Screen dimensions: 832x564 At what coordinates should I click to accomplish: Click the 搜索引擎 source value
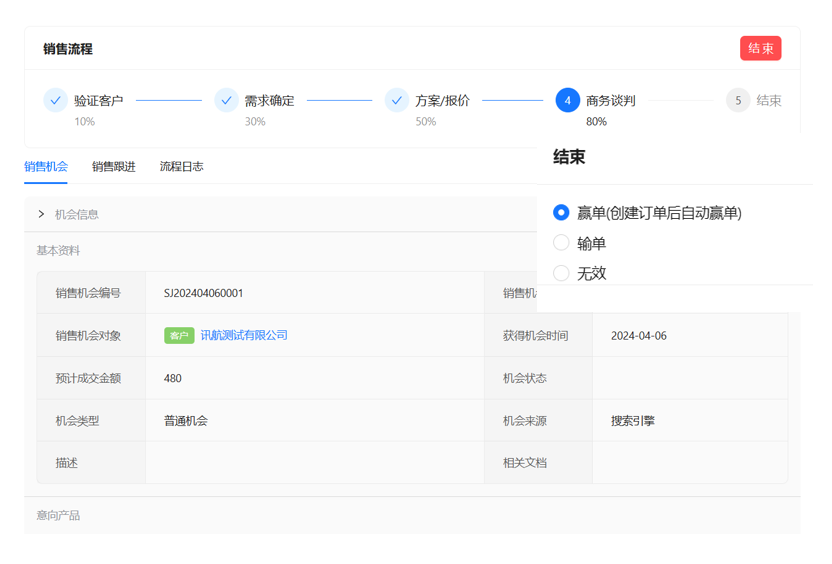(x=632, y=421)
